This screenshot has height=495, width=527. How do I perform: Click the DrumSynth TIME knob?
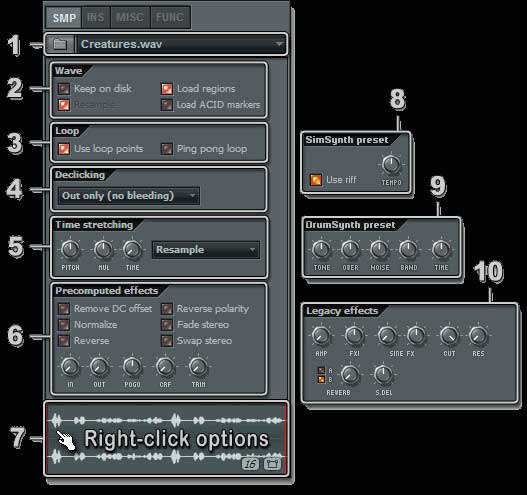point(441,249)
